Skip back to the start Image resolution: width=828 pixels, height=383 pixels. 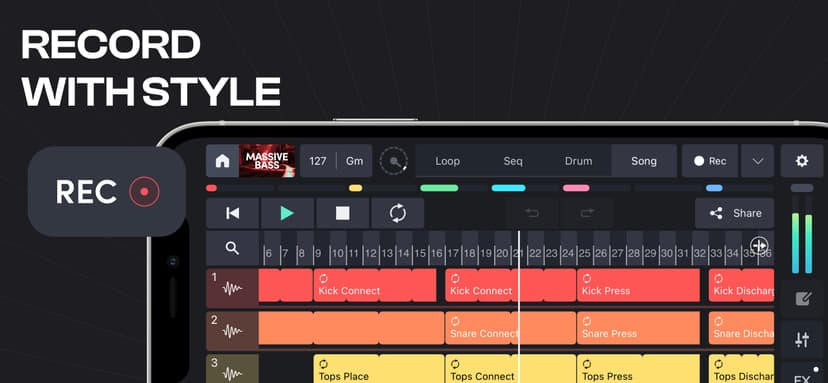click(232, 213)
